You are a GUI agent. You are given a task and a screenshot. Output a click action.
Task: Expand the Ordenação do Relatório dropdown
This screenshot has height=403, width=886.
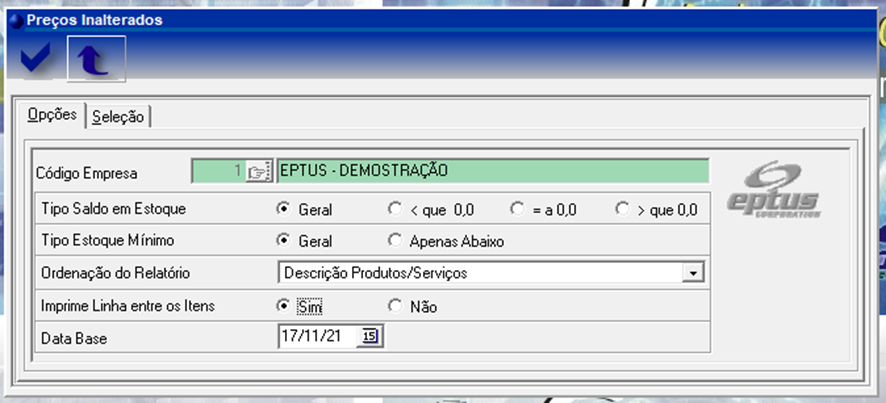click(x=690, y=273)
